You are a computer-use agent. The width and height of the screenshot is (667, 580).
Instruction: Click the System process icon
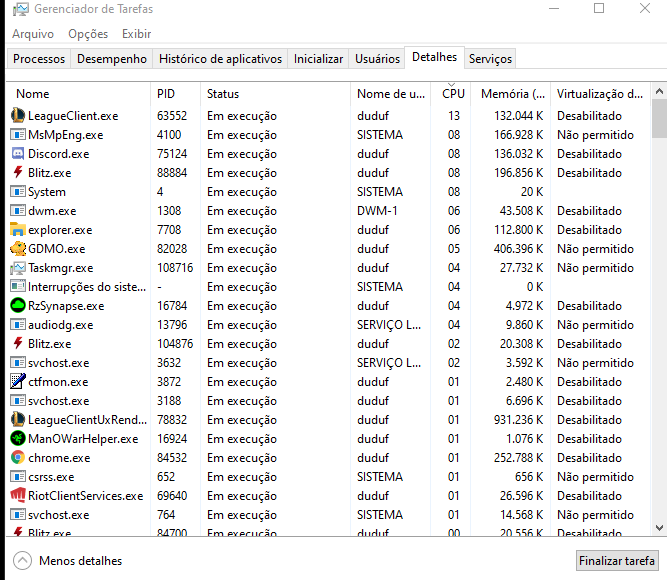17,192
